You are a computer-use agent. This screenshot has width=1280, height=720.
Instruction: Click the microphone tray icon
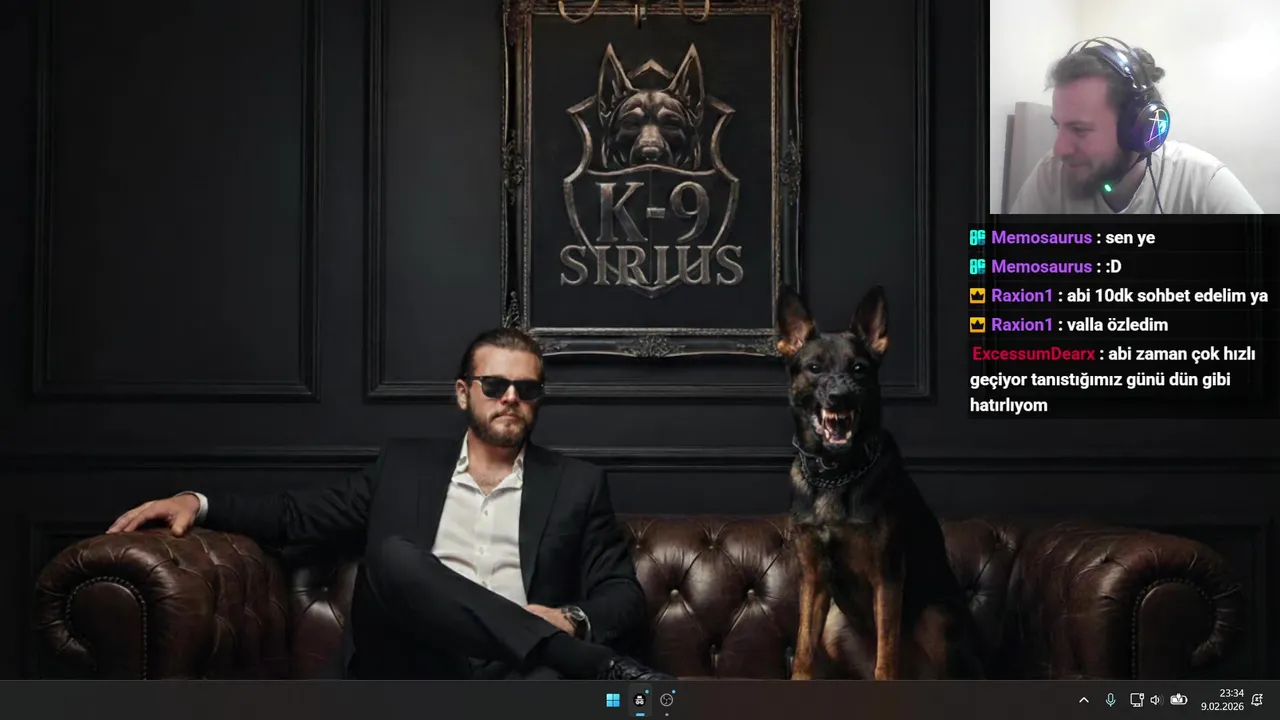(x=1110, y=700)
